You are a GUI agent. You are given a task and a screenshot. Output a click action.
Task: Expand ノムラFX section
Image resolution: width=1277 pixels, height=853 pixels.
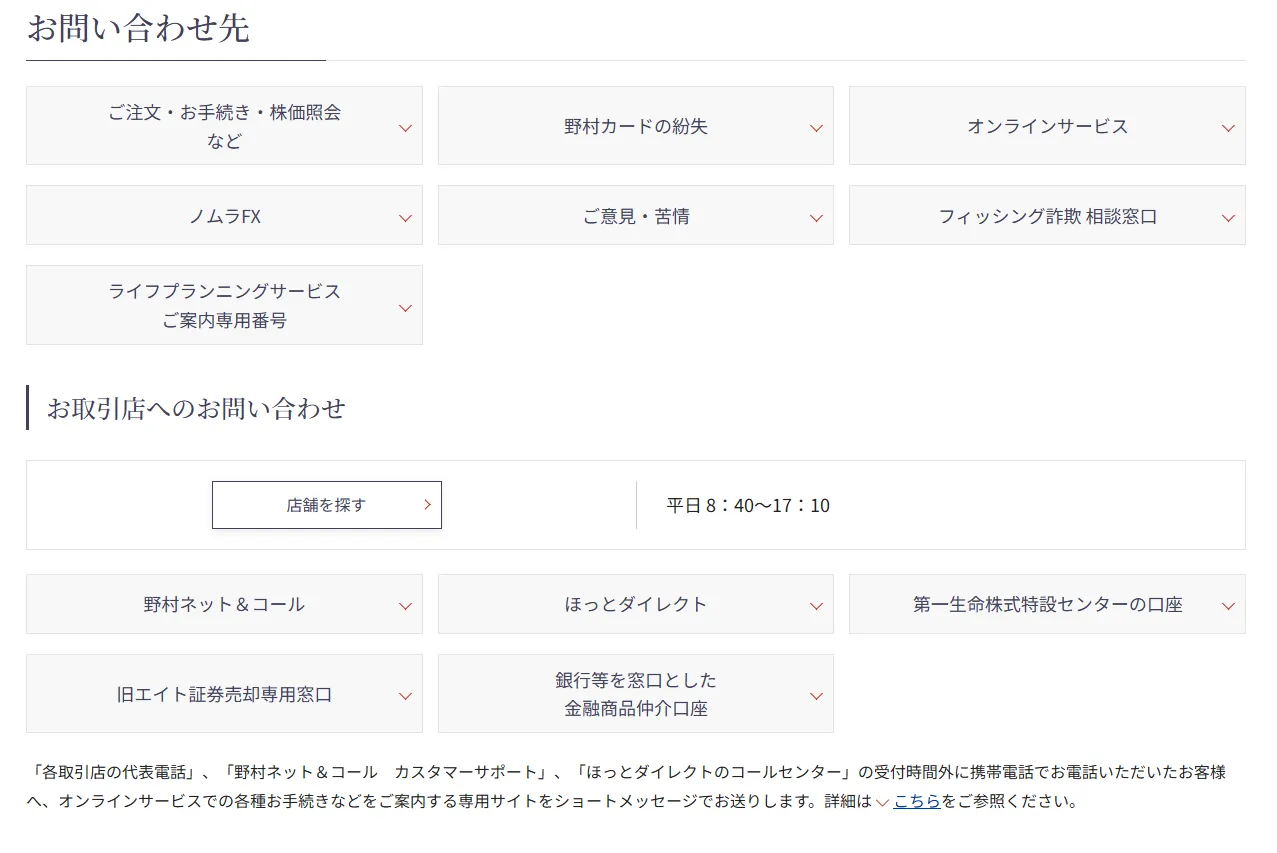point(224,215)
